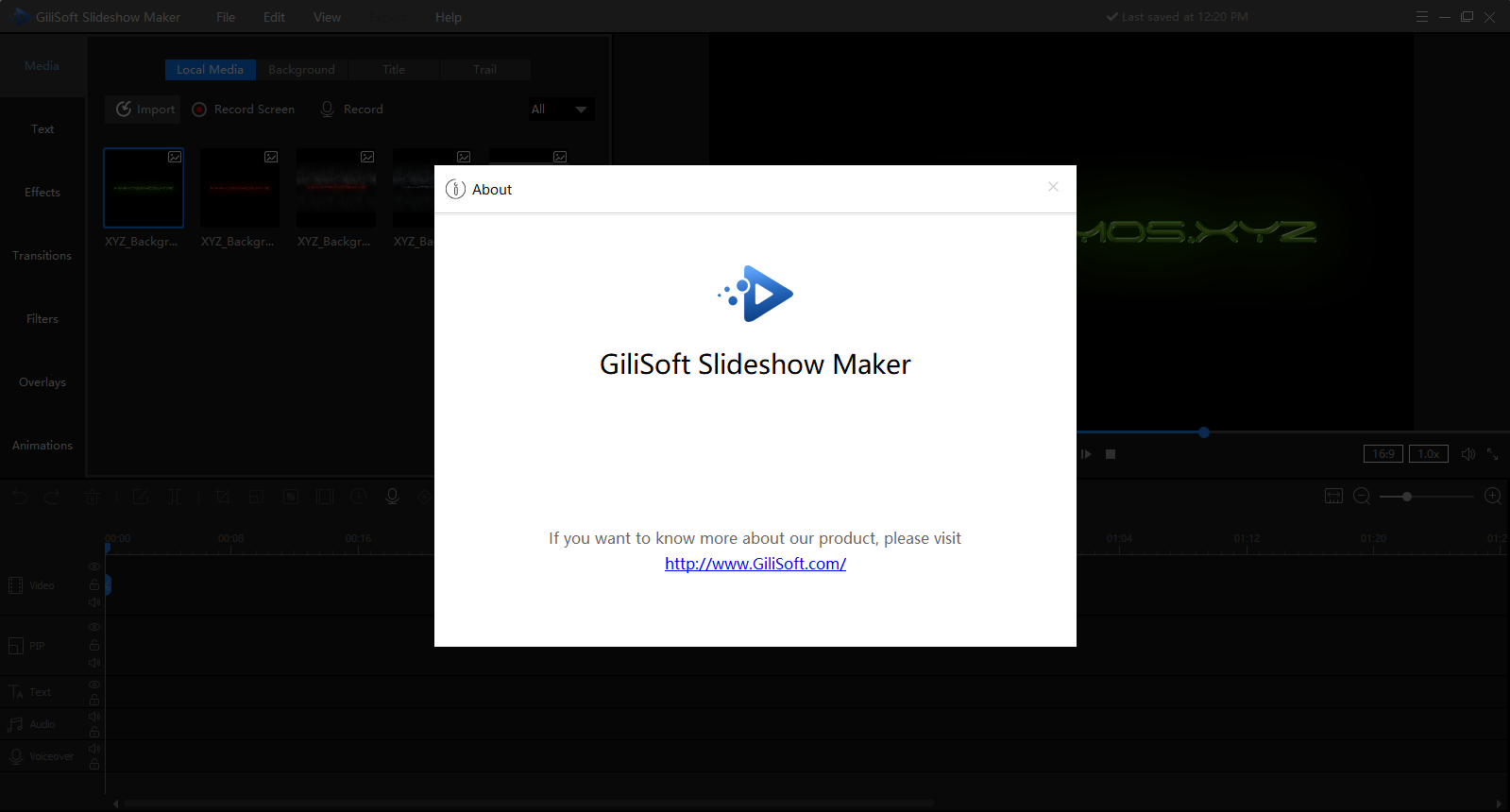Open the All media filter dropdown

[560, 110]
